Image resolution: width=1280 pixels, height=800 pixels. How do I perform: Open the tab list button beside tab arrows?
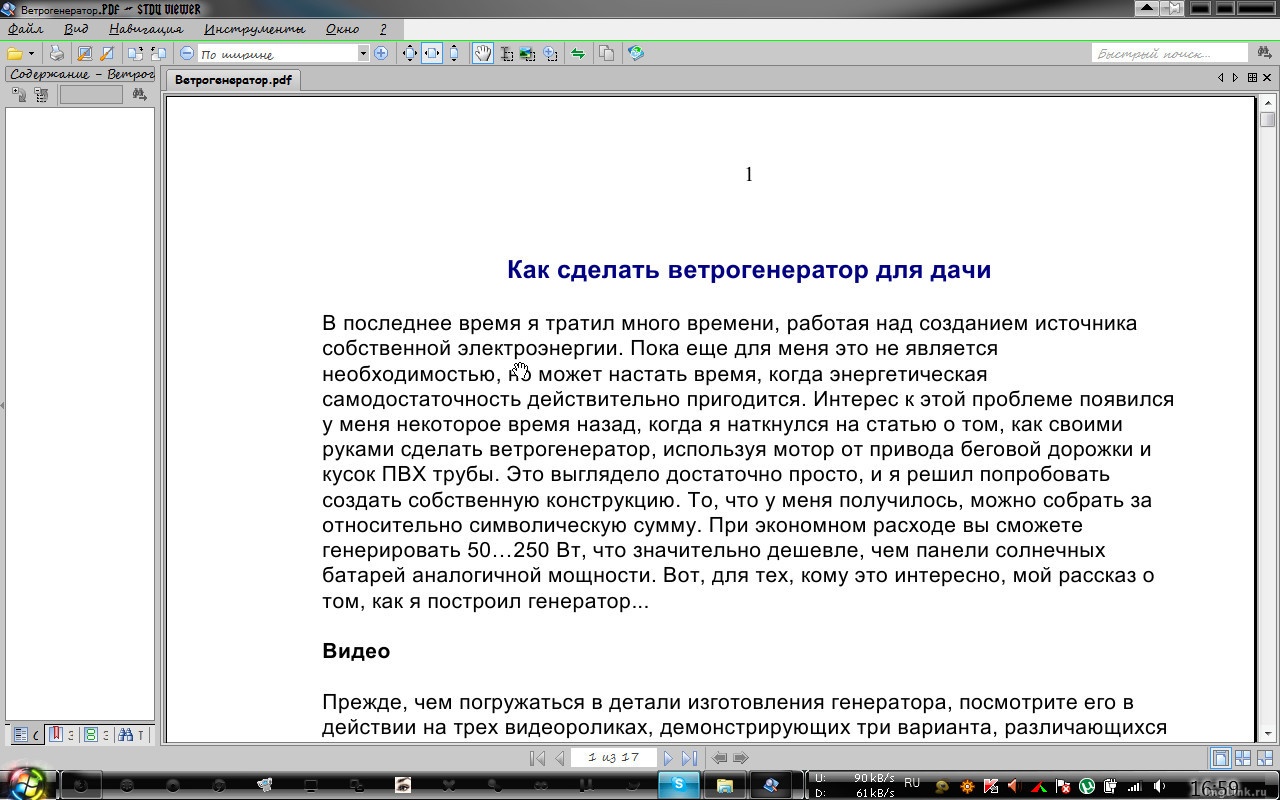coord(1250,78)
